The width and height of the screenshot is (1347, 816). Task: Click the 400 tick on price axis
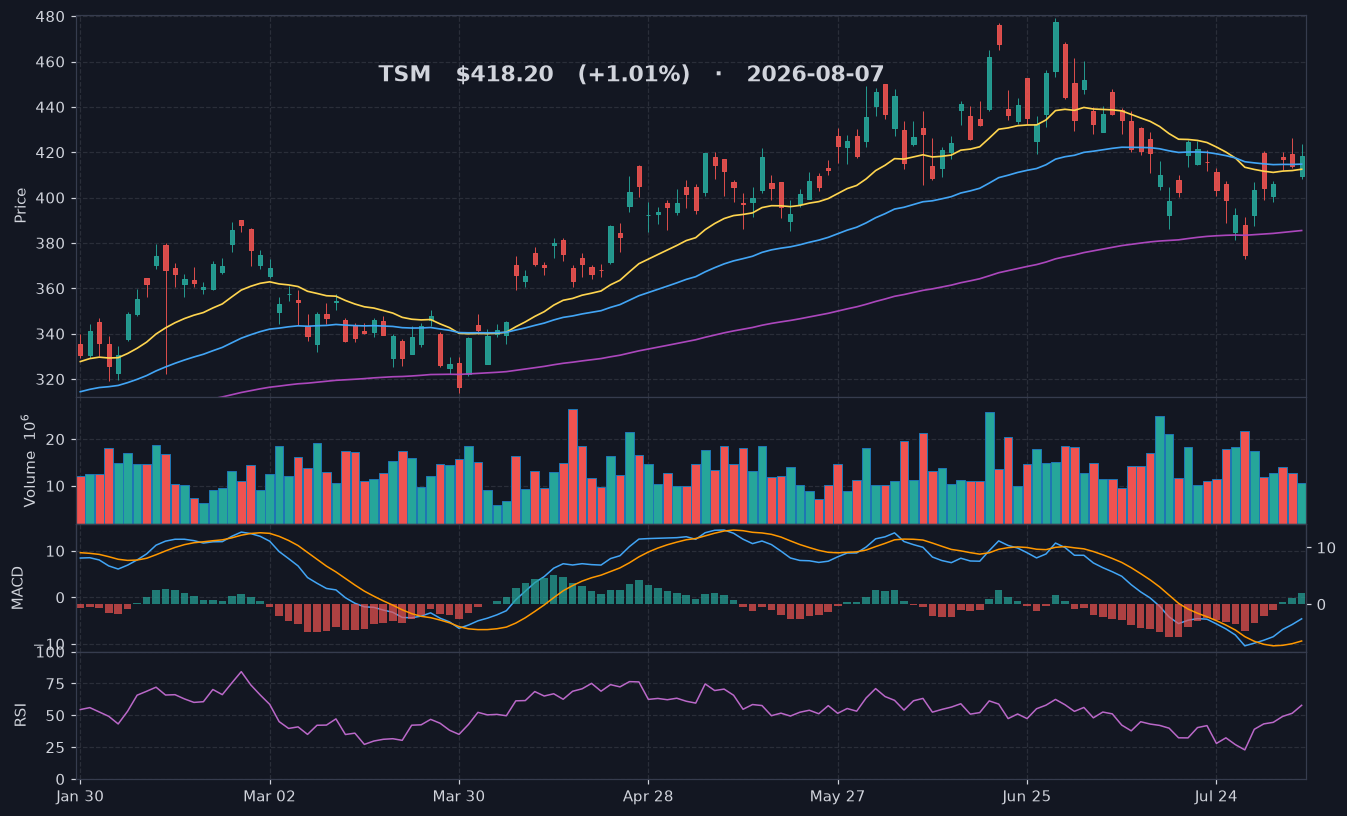(49, 198)
